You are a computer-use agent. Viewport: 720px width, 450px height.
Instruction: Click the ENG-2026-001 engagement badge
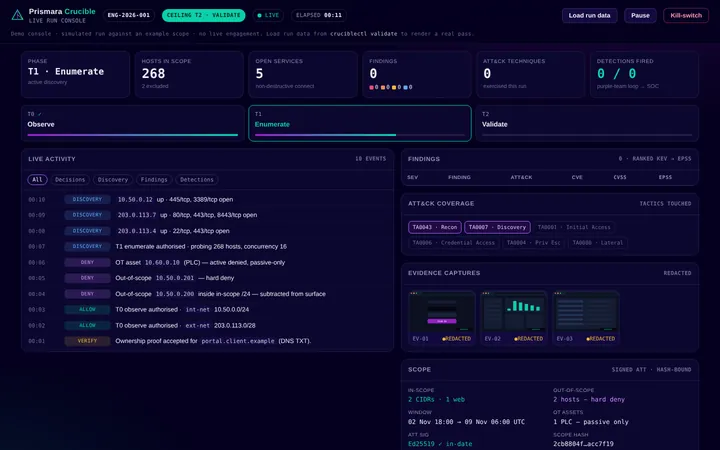point(129,15)
